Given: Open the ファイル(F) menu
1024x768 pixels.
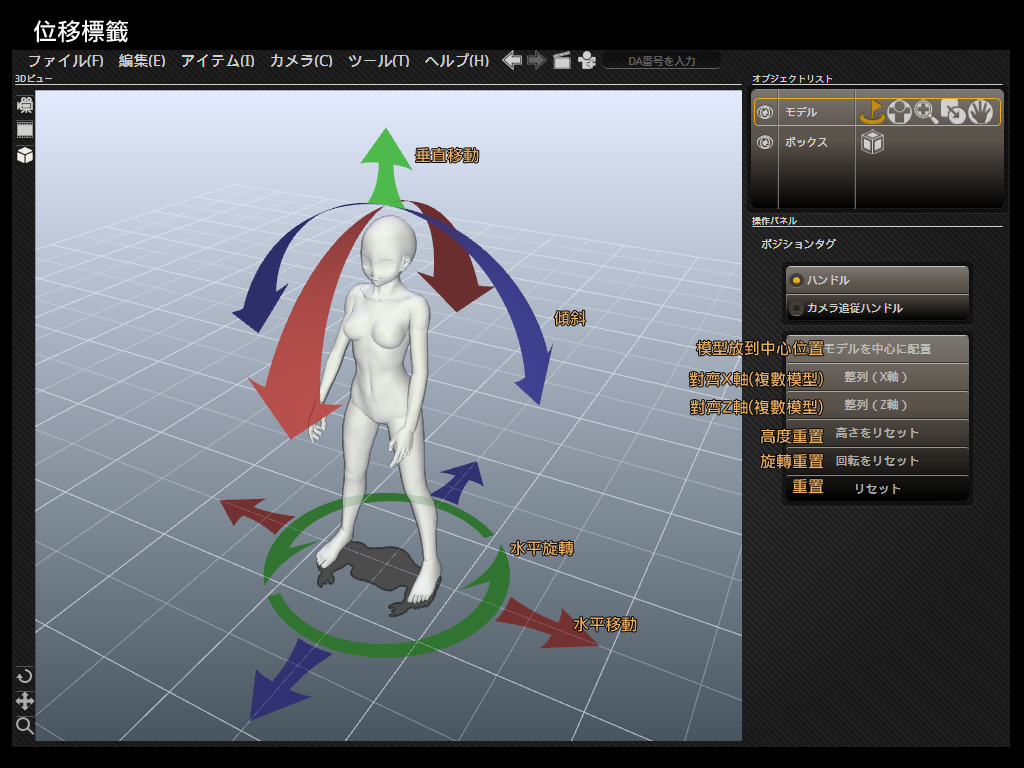Looking at the screenshot, I should point(66,61).
